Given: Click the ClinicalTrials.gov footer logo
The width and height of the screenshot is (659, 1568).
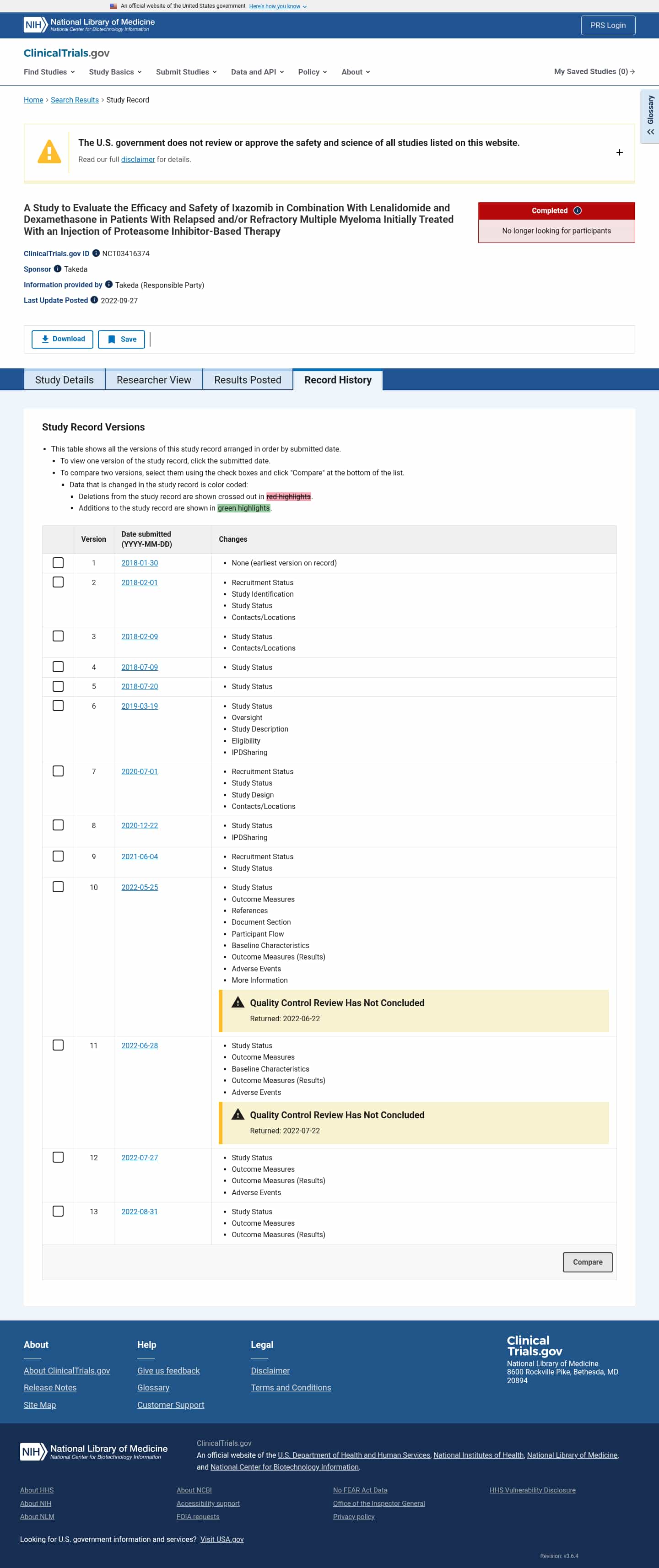Looking at the screenshot, I should click(535, 1346).
